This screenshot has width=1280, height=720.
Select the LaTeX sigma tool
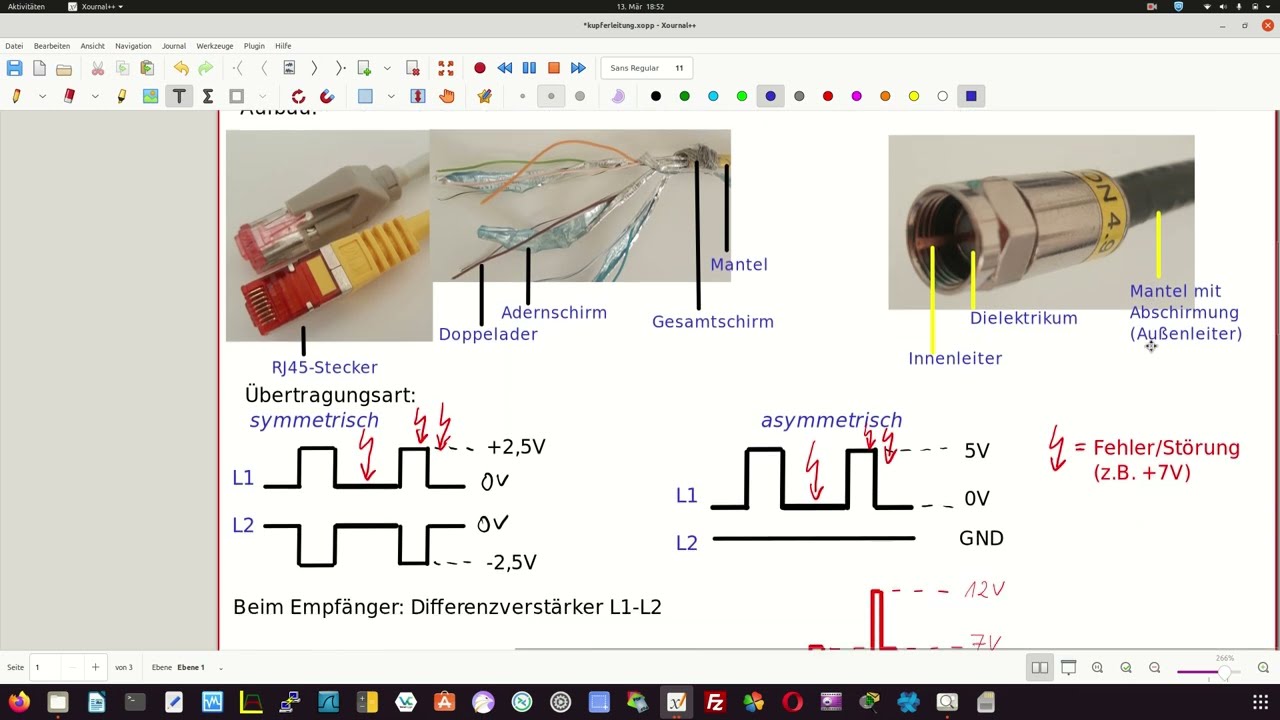click(207, 96)
